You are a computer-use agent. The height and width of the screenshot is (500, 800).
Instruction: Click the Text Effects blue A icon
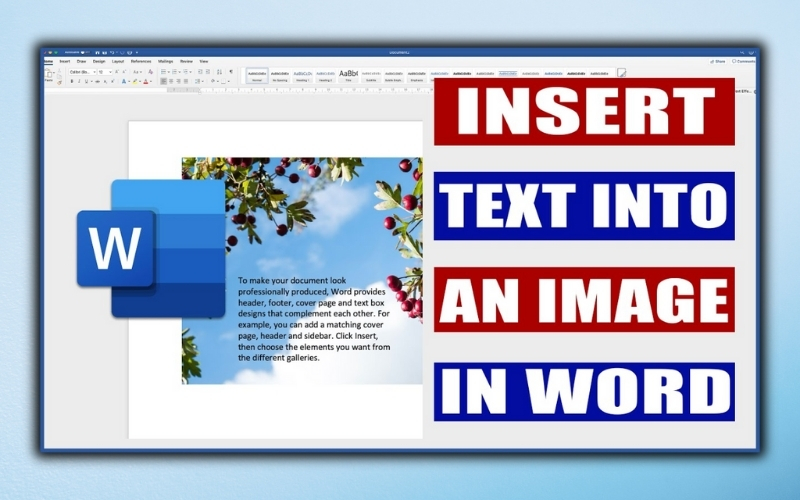pos(124,81)
